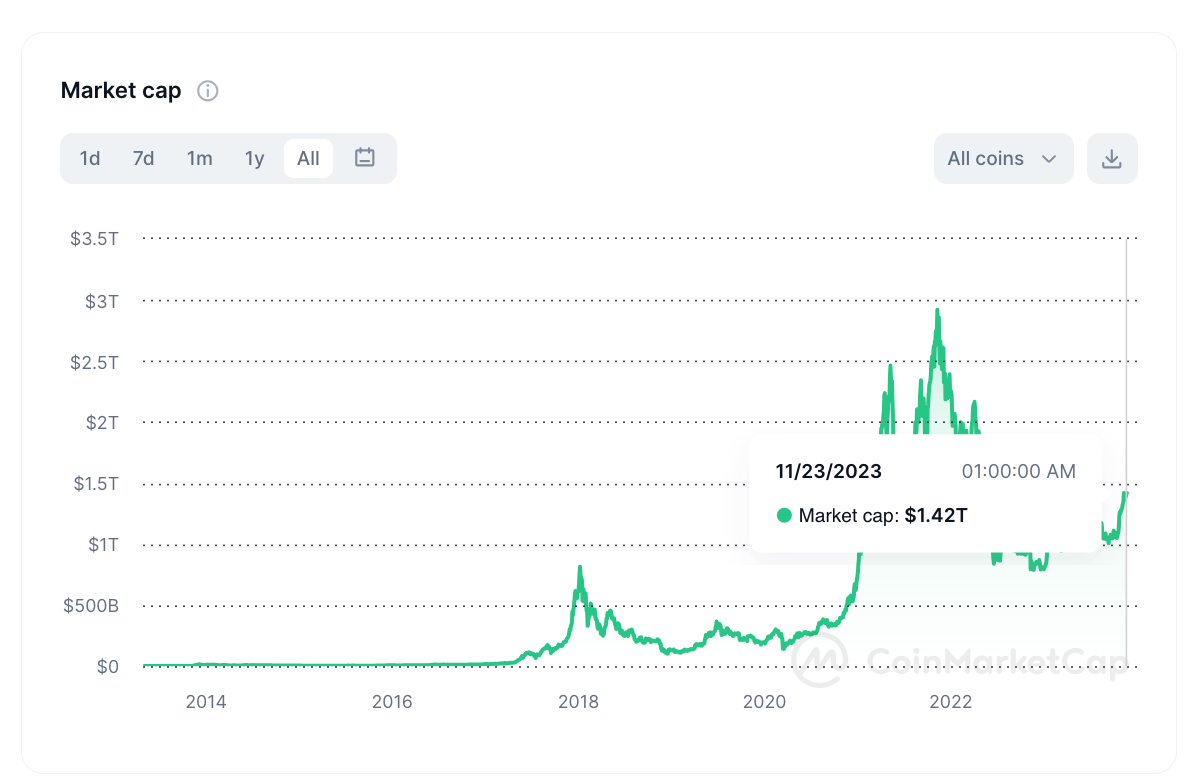This screenshot has width=1188, height=782.
Task: Open the custom date range calendar
Action: coord(365,158)
